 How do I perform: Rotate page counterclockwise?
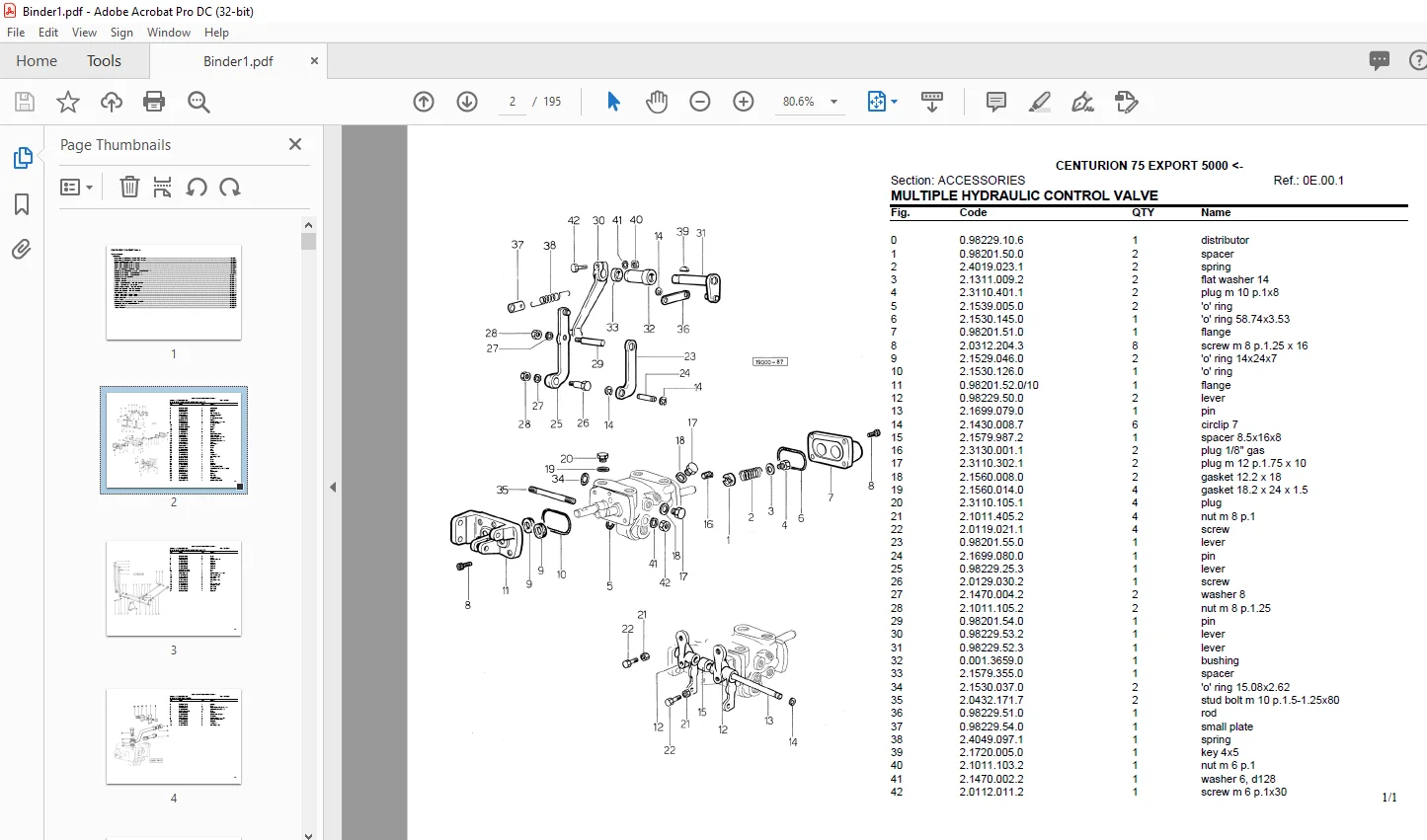pos(197,187)
